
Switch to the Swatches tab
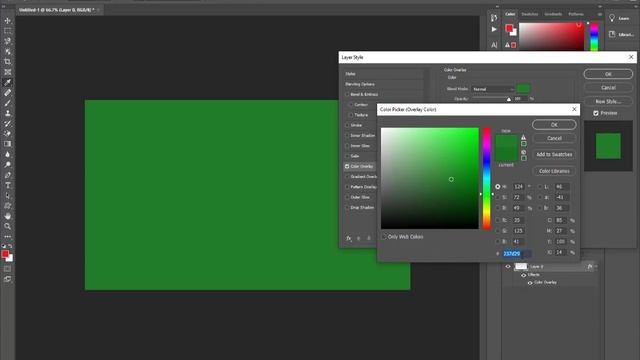point(530,14)
